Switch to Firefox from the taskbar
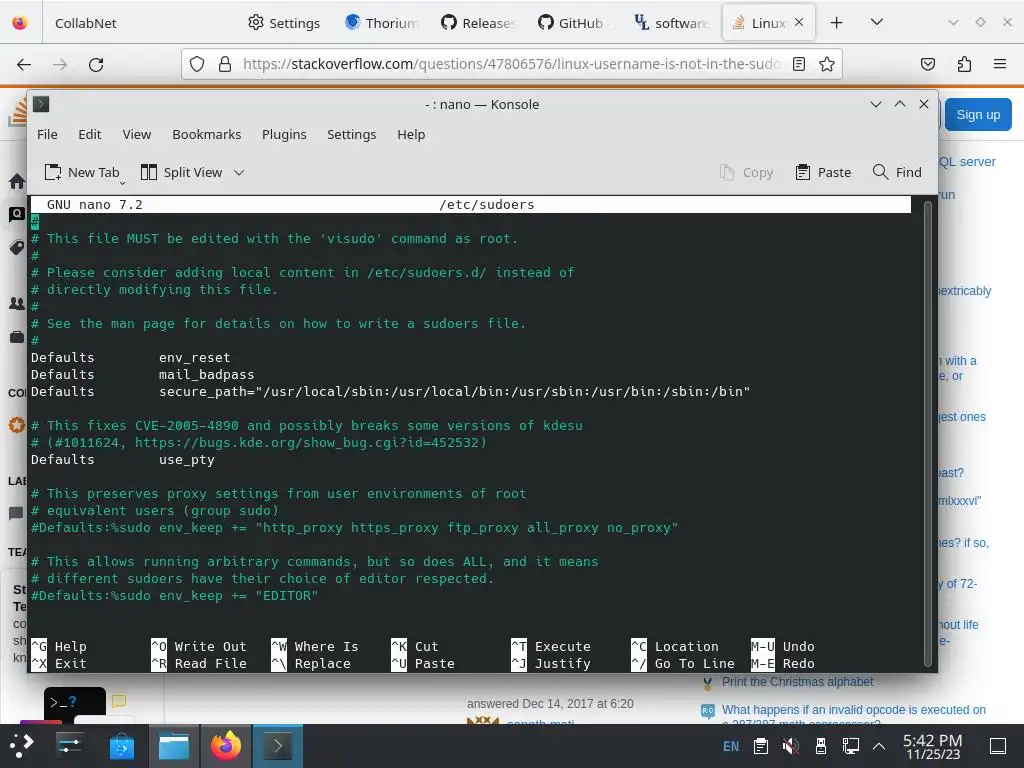Screen dimensions: 1024x768 [x=226, y=746]
